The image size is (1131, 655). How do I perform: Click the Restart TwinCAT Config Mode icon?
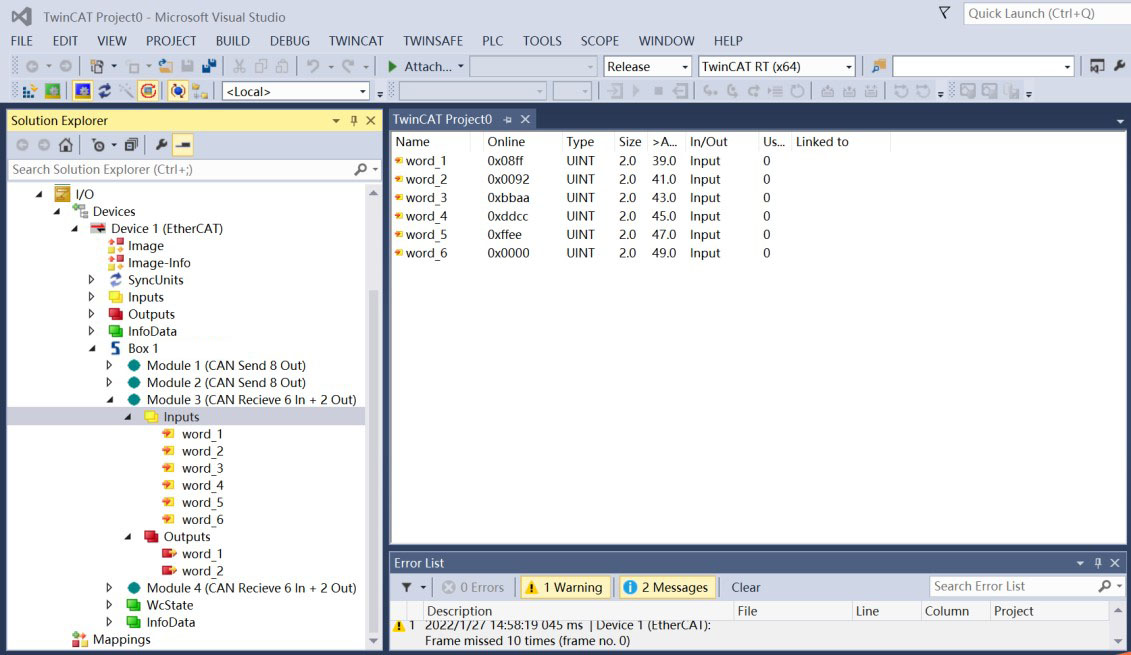[83, 92]
